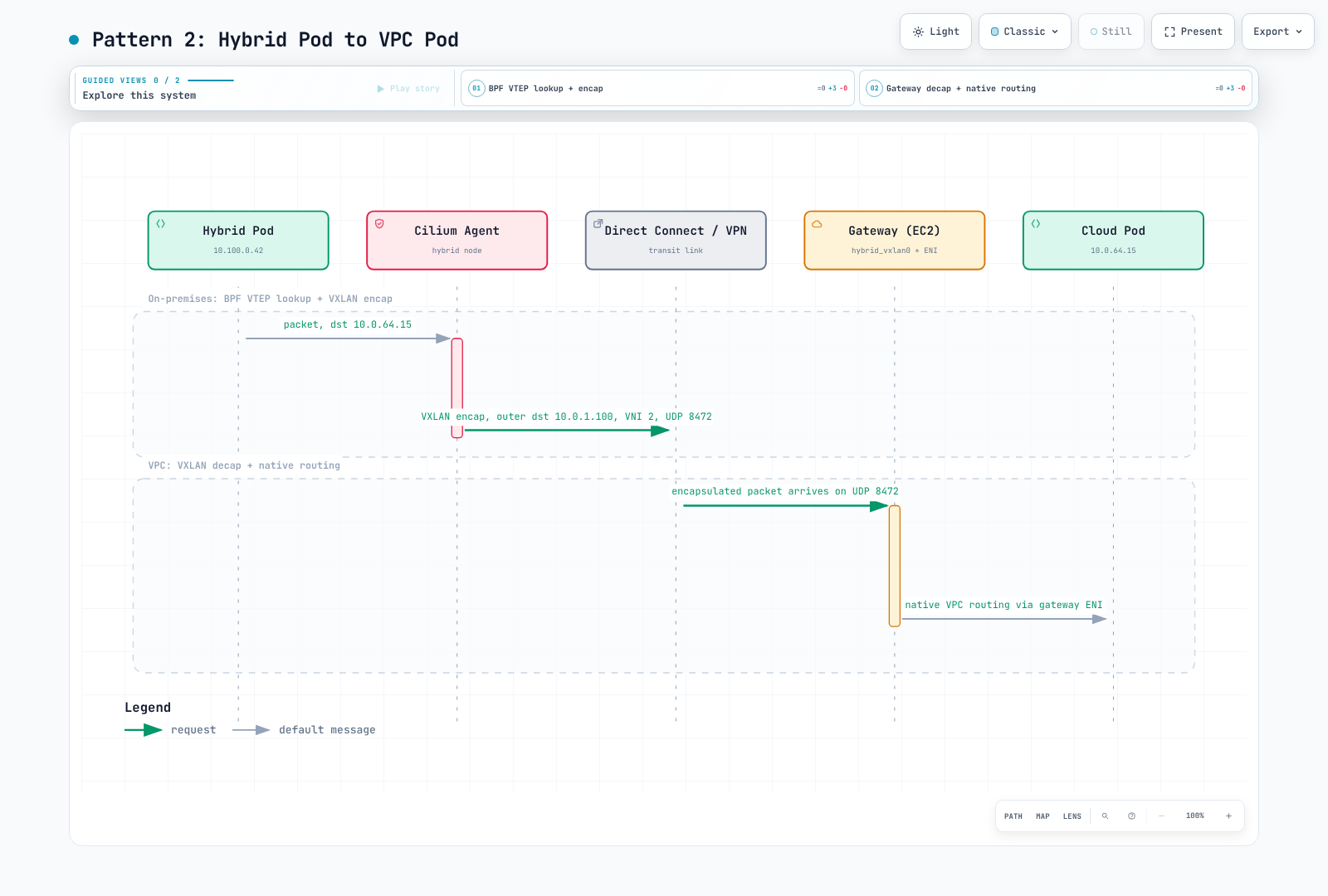Click the step 02 circle badge
The width and height of the screenshot is (1328, 896).
pos(874,88)
